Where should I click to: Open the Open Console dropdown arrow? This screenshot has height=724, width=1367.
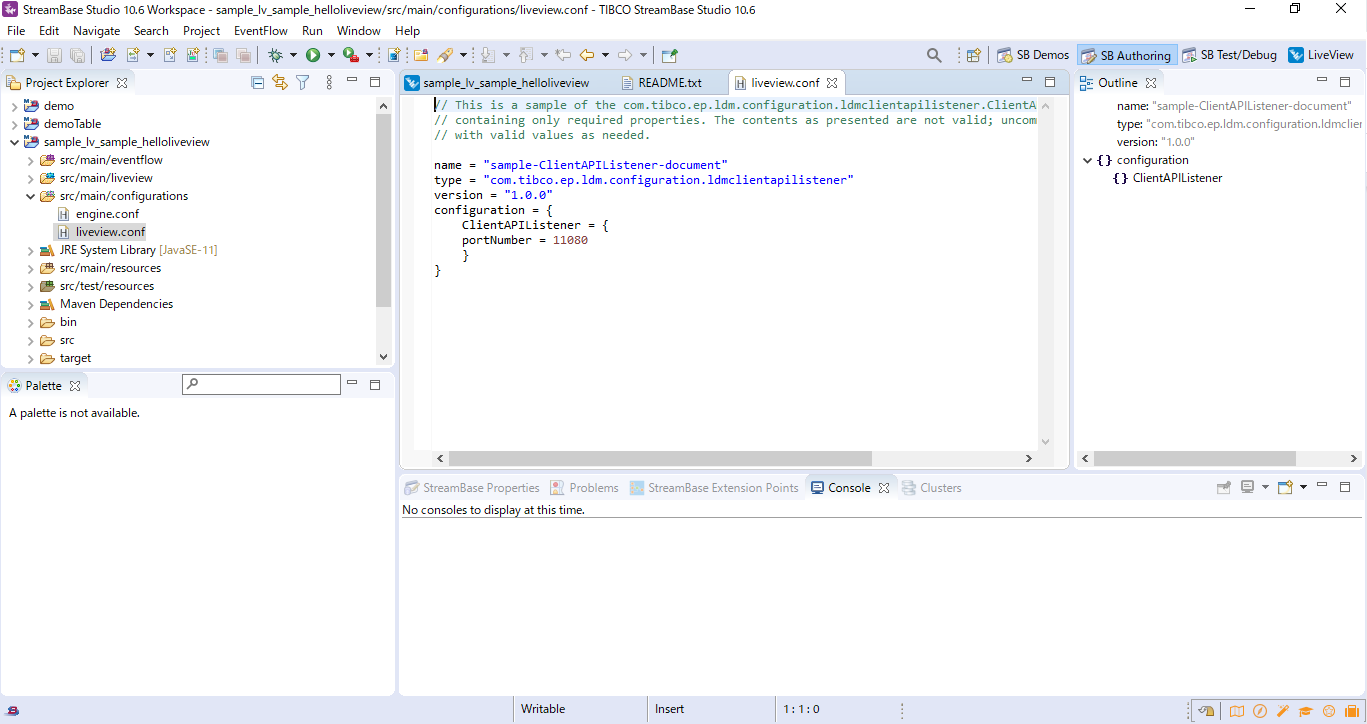click(x=1303, y=487)
